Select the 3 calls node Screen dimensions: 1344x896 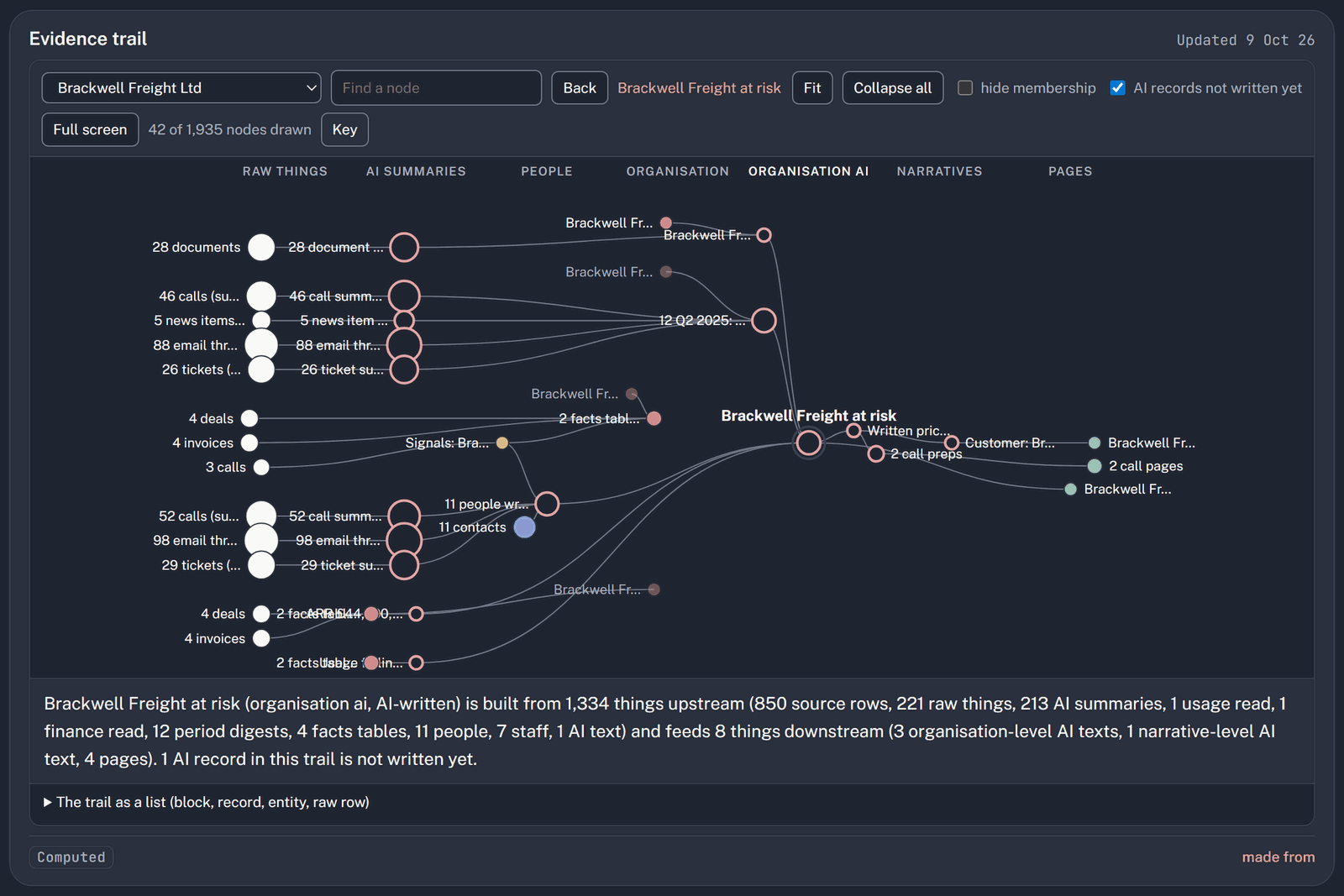[x=261, y=468]
